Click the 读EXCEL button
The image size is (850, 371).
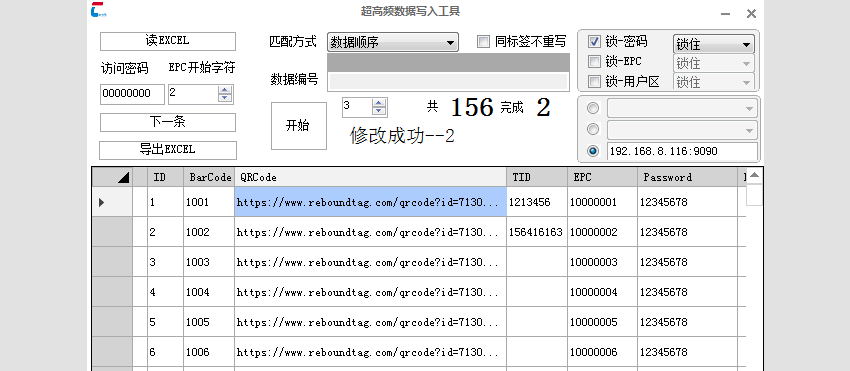[x=168, y=41]
